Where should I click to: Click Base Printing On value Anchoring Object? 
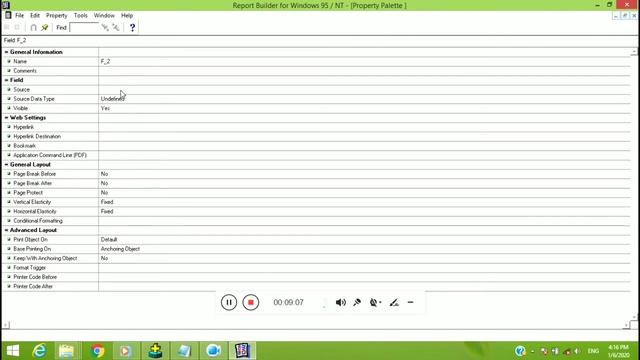pos(120,249)
